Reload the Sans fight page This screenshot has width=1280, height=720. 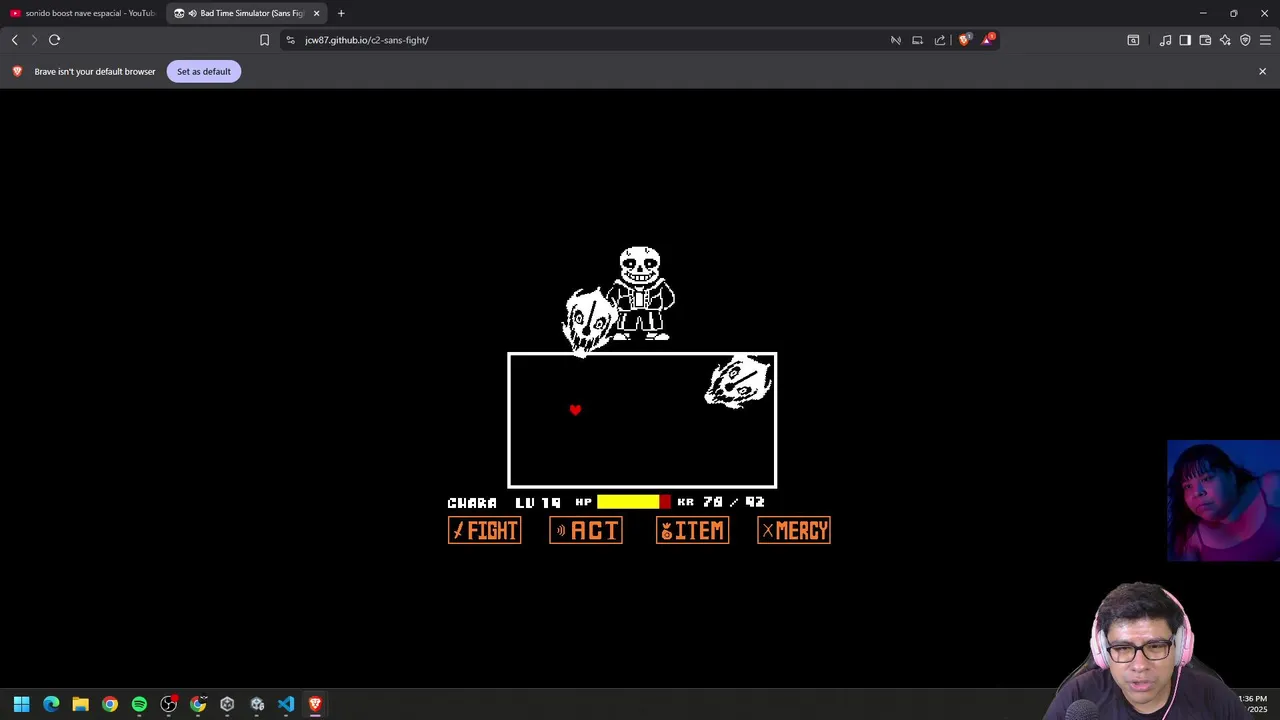point(55,40)
